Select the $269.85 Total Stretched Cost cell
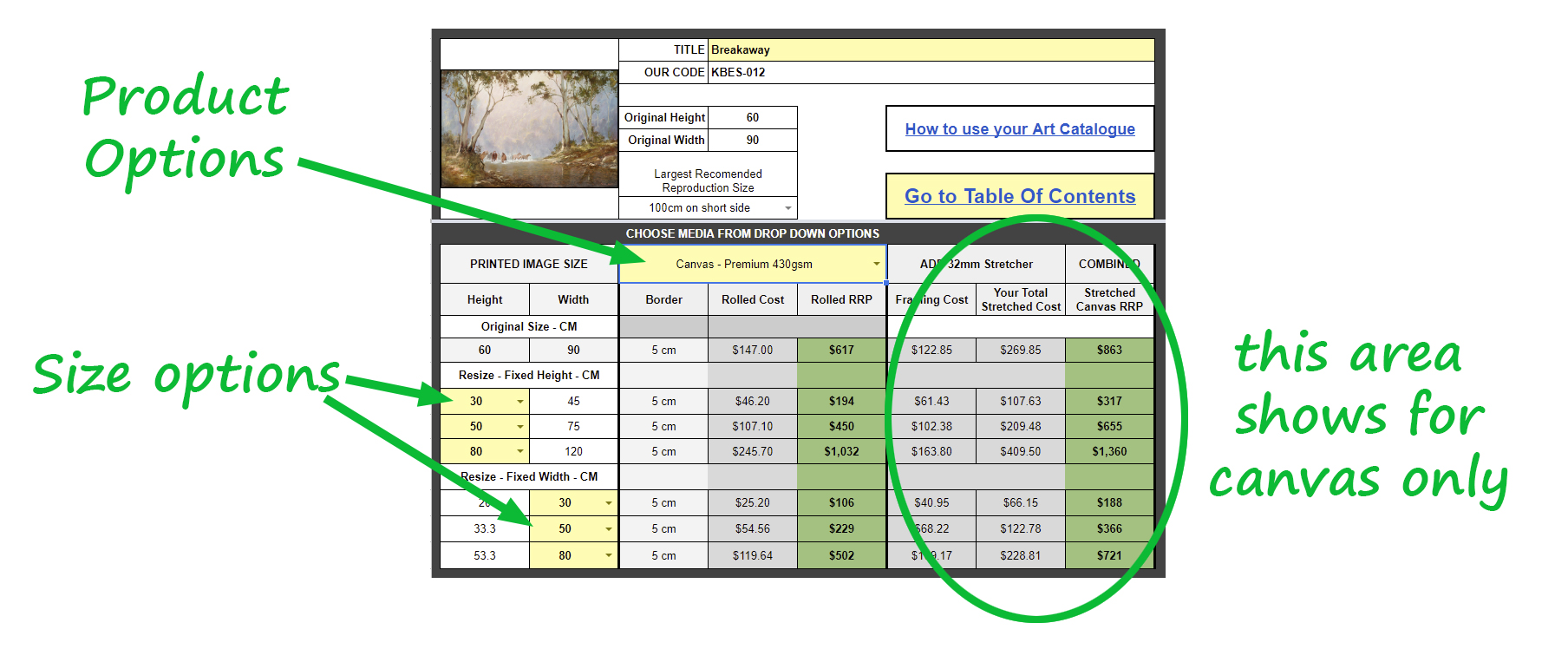Screen dimensions: 1568x649 tap(1020, 351)
